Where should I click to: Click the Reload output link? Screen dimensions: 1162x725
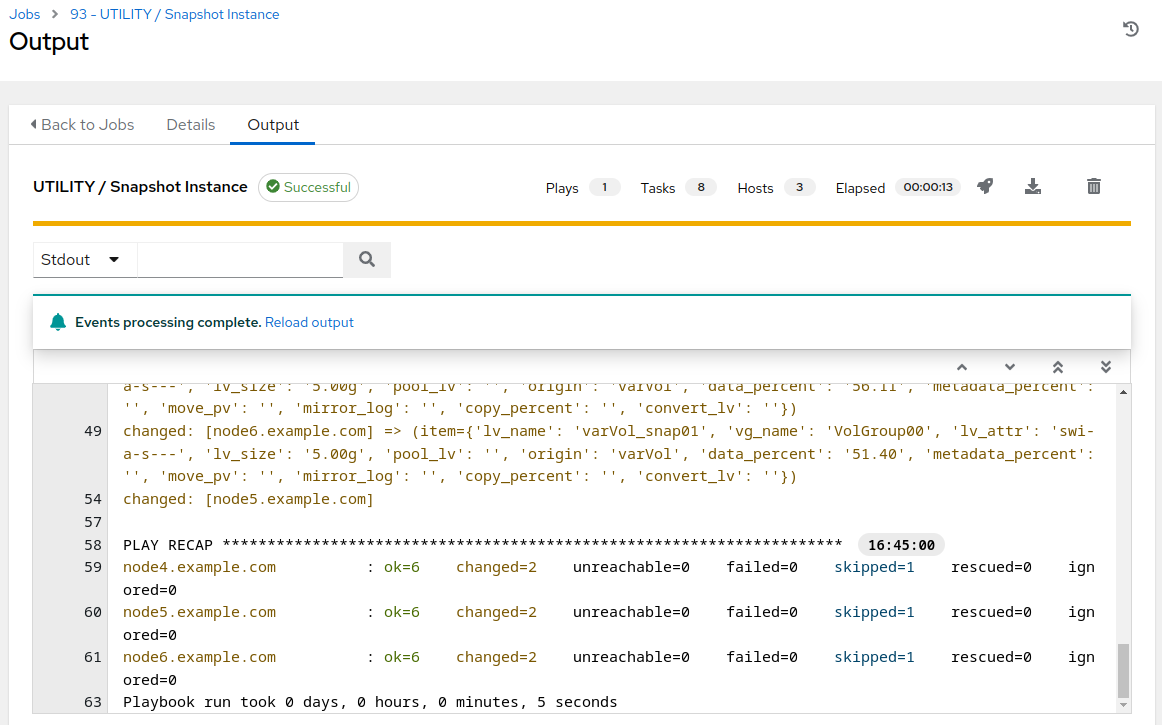[x=309, y=322]
